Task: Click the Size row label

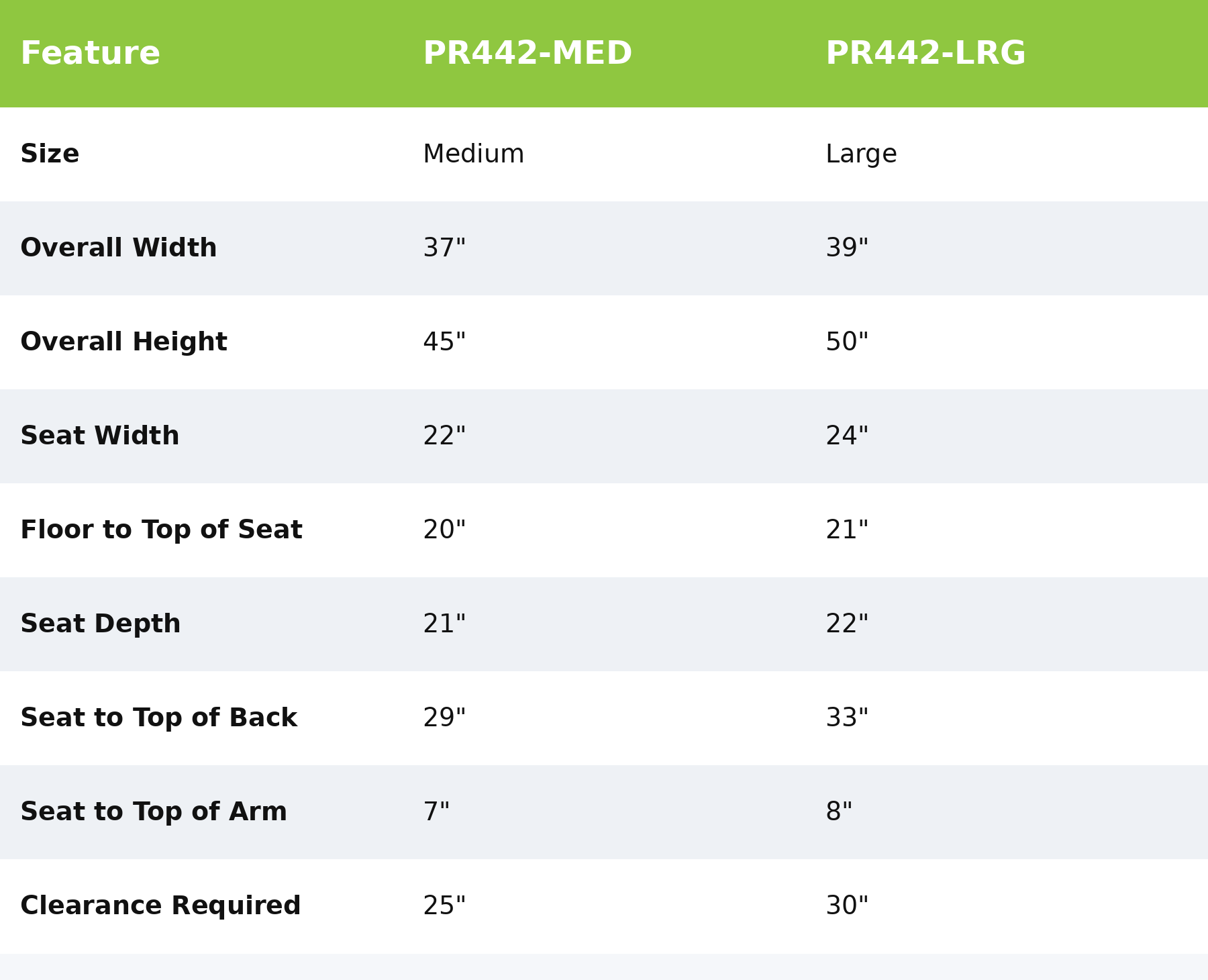Action: (50, 154)
